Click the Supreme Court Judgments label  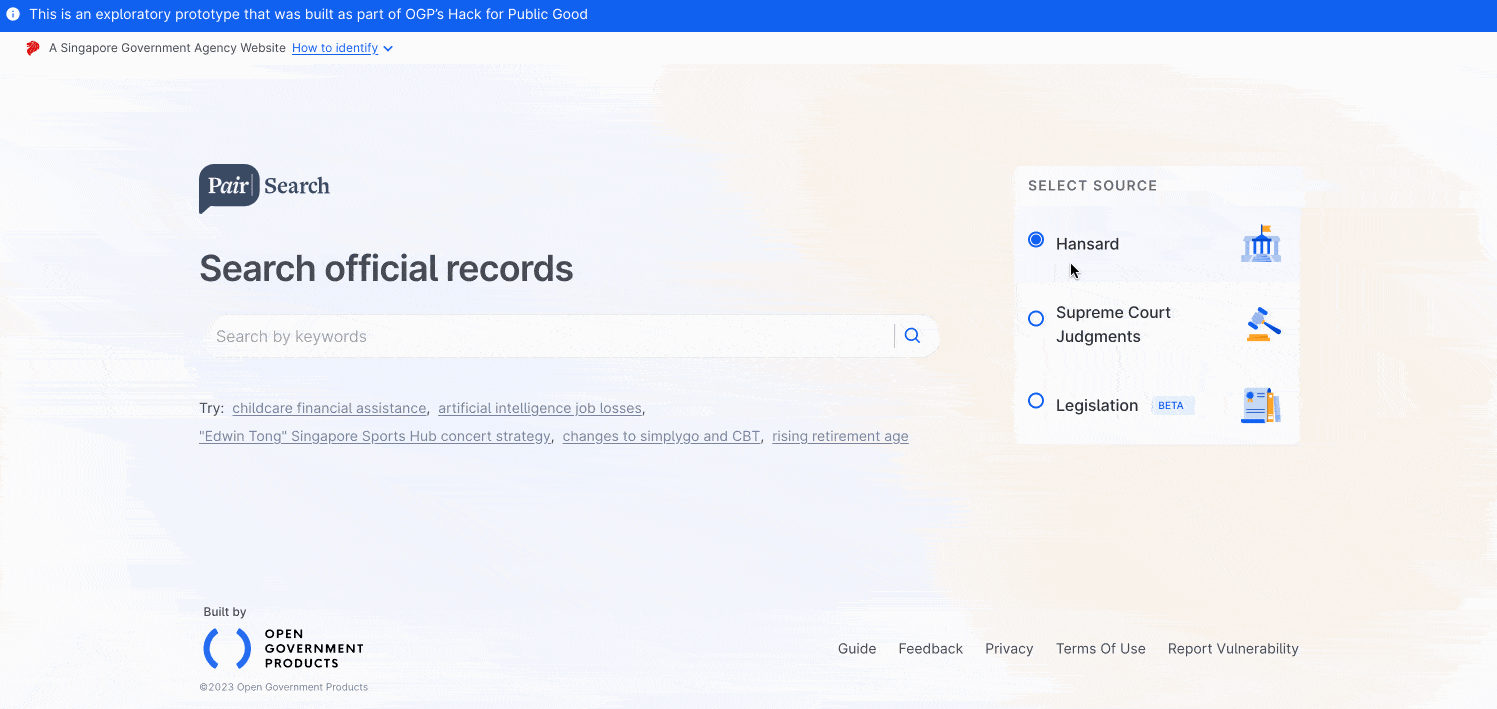tap(1113, 324)
